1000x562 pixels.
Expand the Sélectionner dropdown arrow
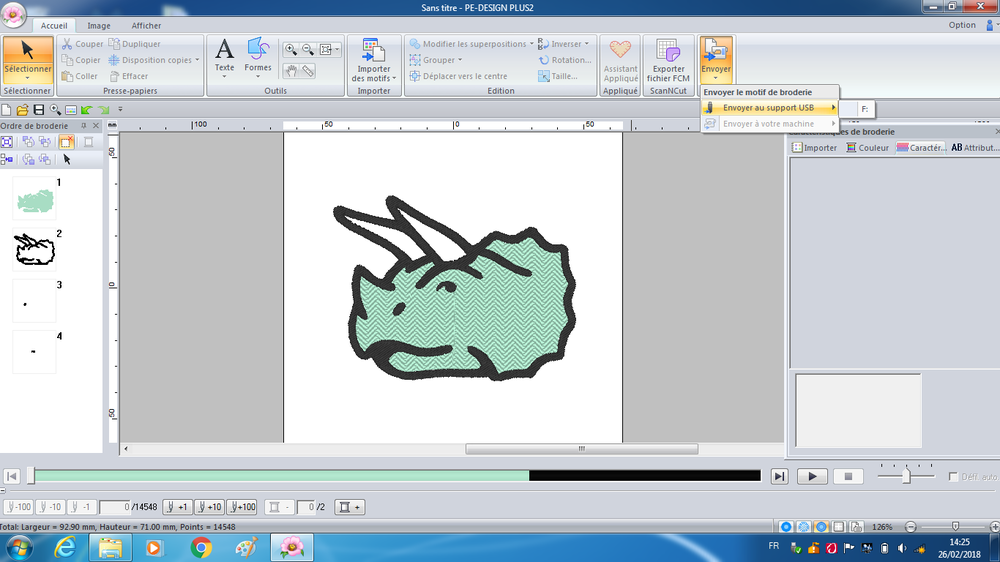(27, 78)
